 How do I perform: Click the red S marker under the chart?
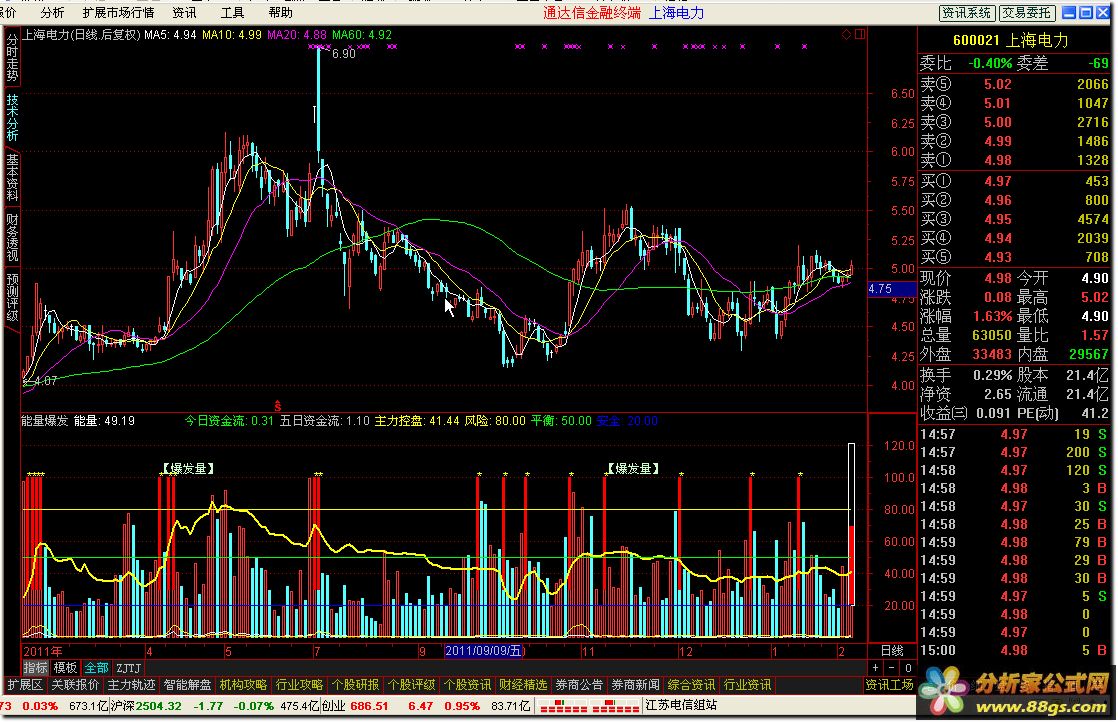(277, 406)
